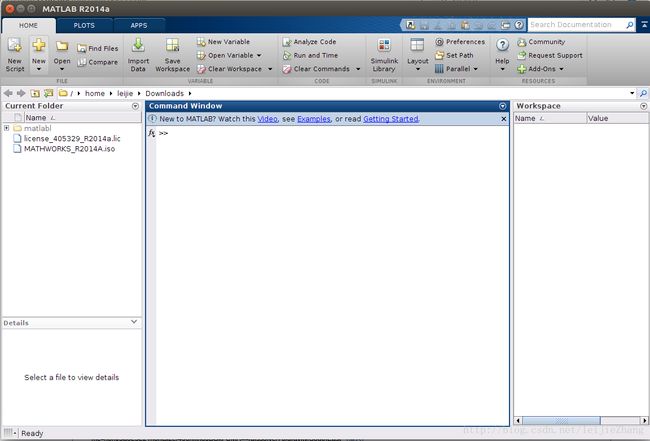The height and width of the screenshot is (441, 650).
Task: Open the New dropdown plus icon
Action: tap(39, 45)
